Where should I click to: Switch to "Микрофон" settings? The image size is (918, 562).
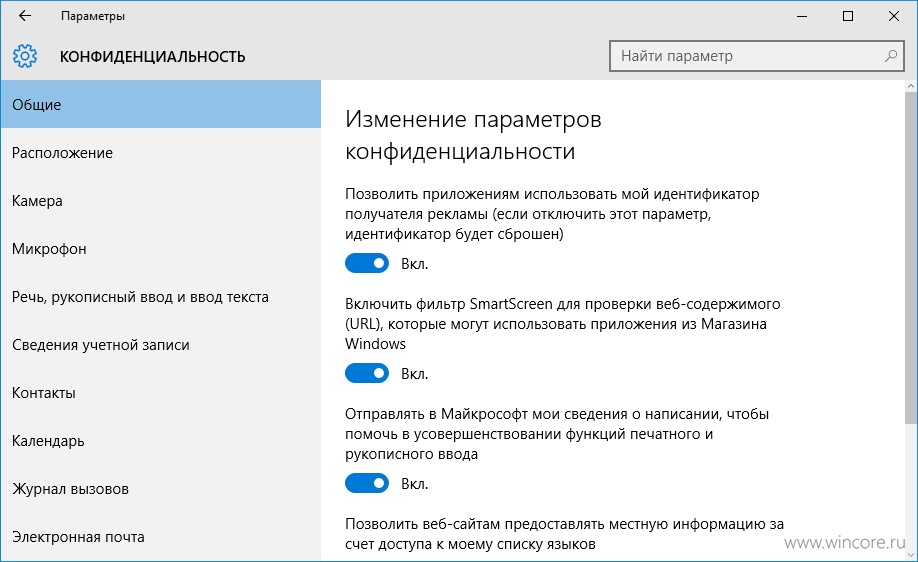[160, 249]
